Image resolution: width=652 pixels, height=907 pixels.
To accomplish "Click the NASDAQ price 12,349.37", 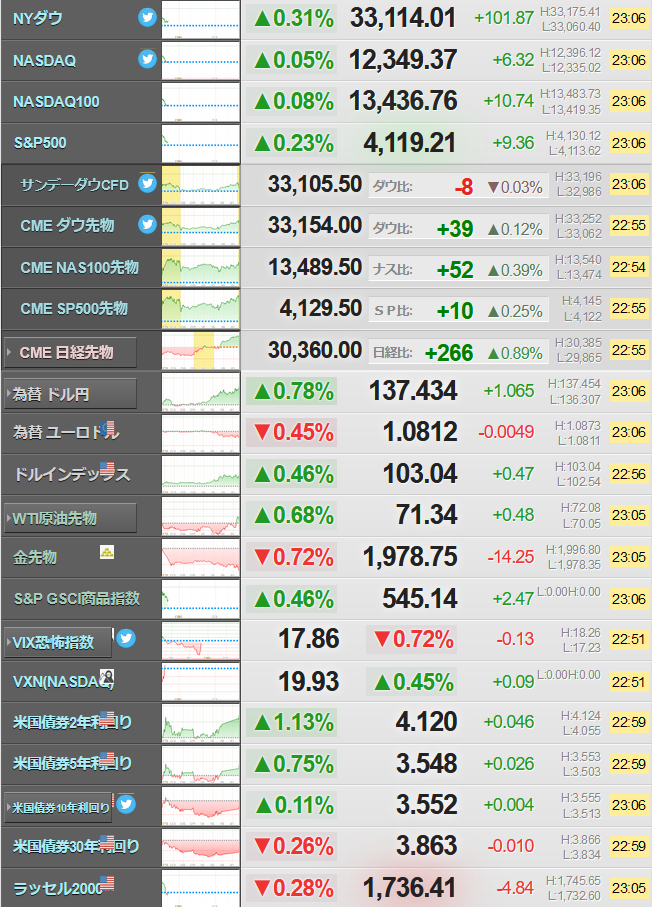I will [x=403, y=60].
